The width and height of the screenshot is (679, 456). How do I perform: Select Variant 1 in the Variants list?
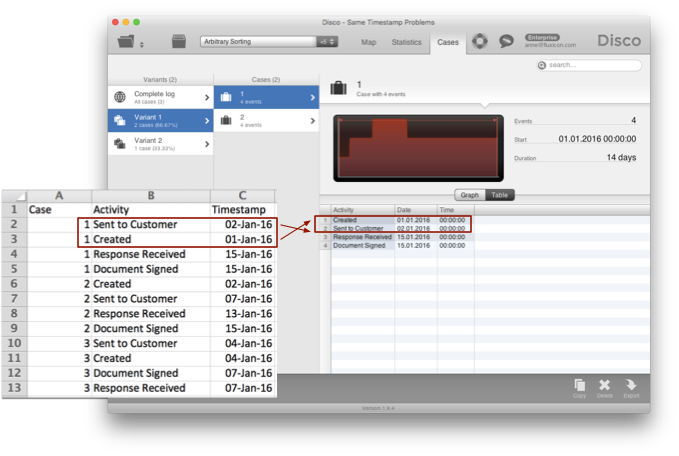point(161,120)
